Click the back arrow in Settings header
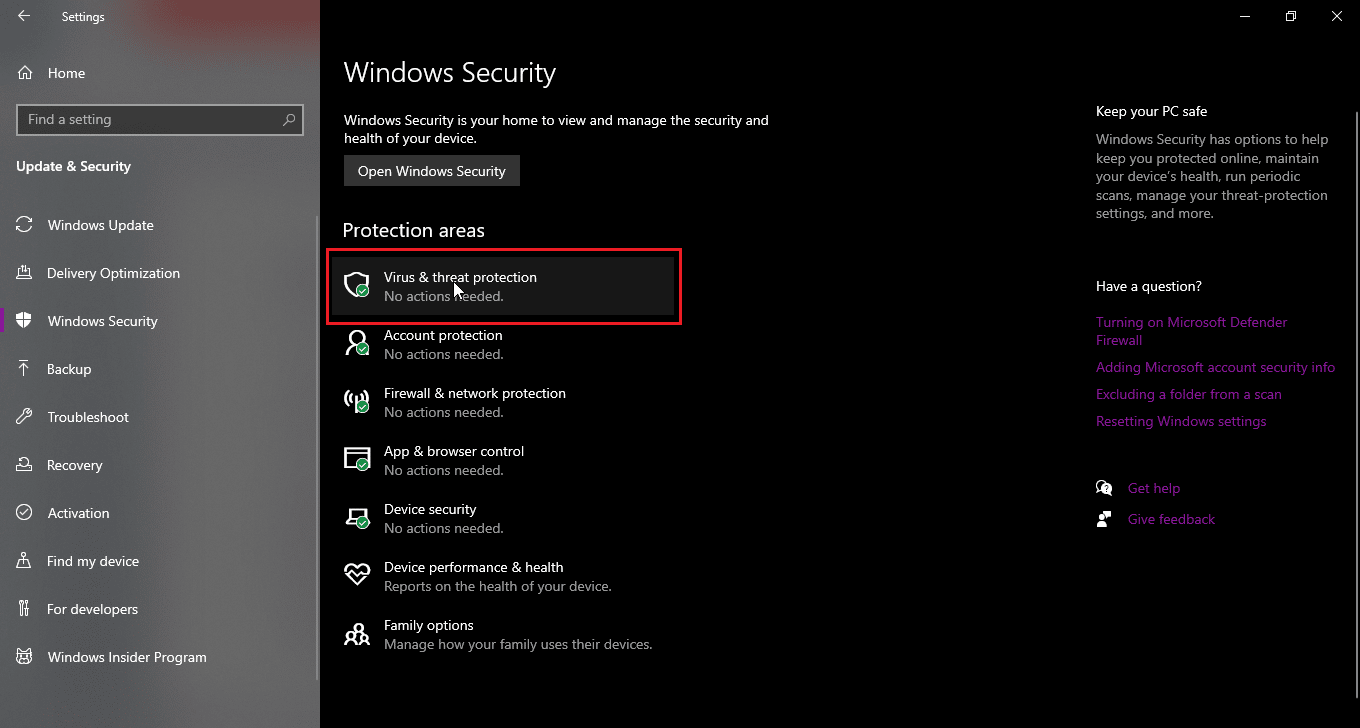This screenshot has width=1360, height=728. tap(24, 16)
